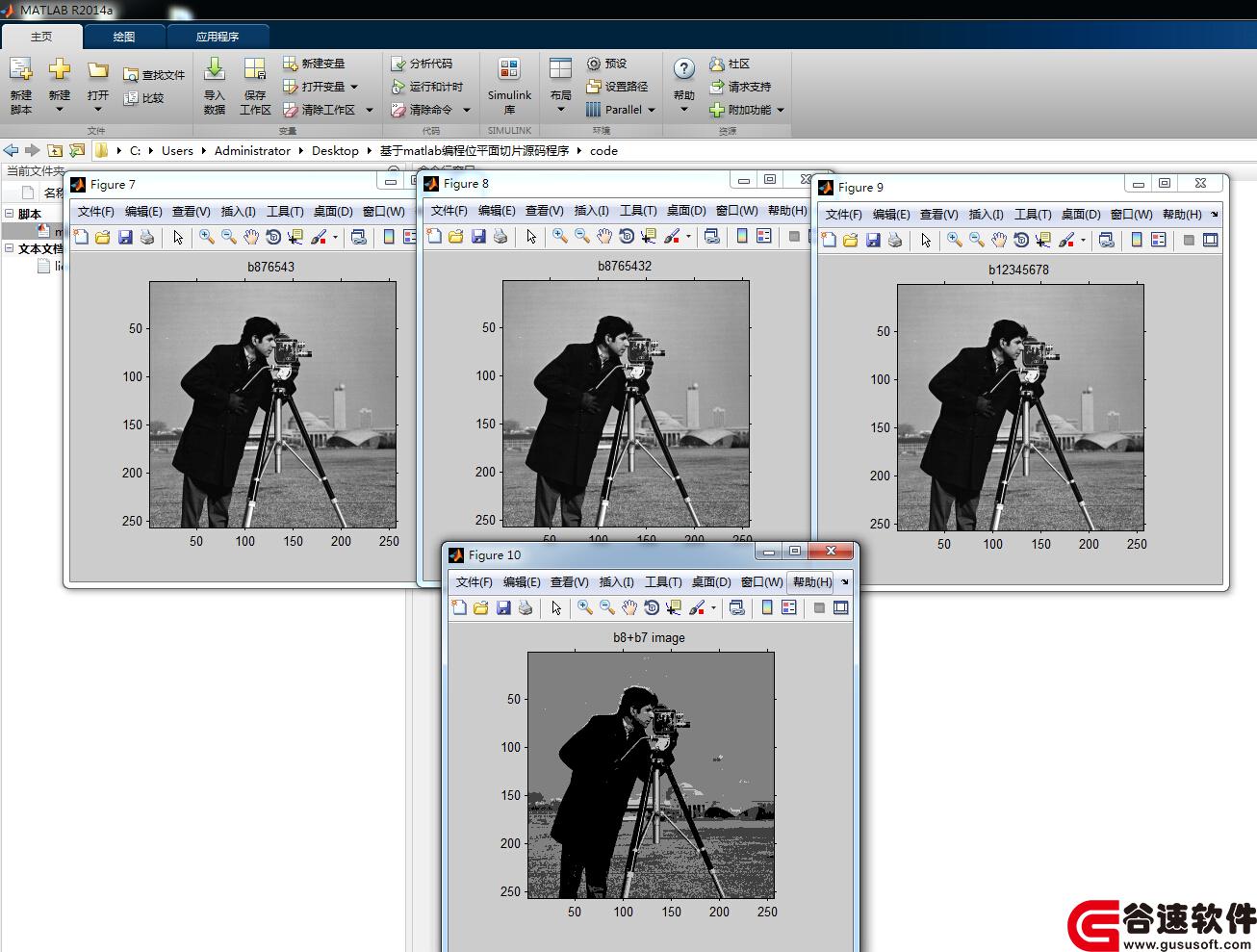Click the 查找文件 (Find Files) button
Image resolution: width=1257 pixels, height=952 pixels.
click(x=154, y=74)
